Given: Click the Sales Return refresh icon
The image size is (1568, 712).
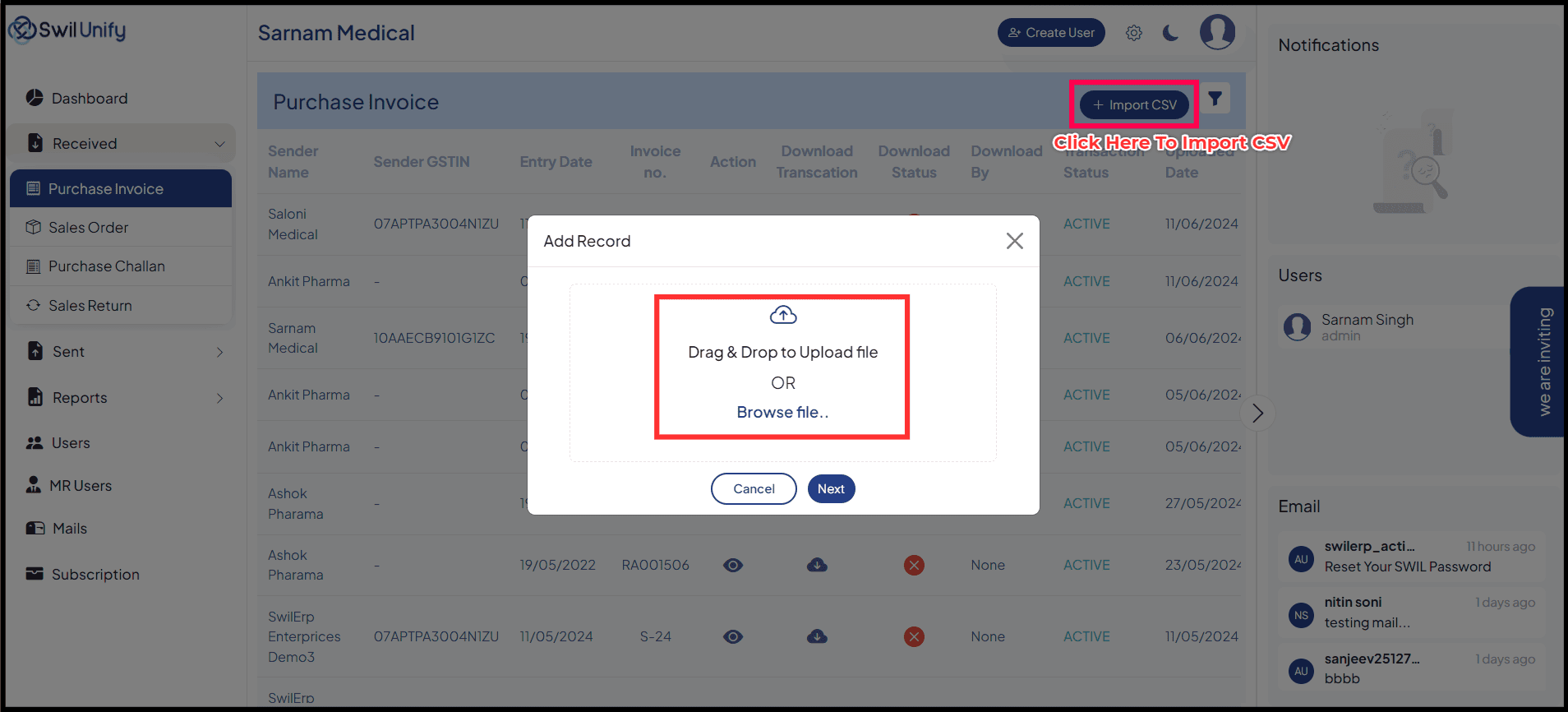Looking at the screenshot, I should point(33,305).
